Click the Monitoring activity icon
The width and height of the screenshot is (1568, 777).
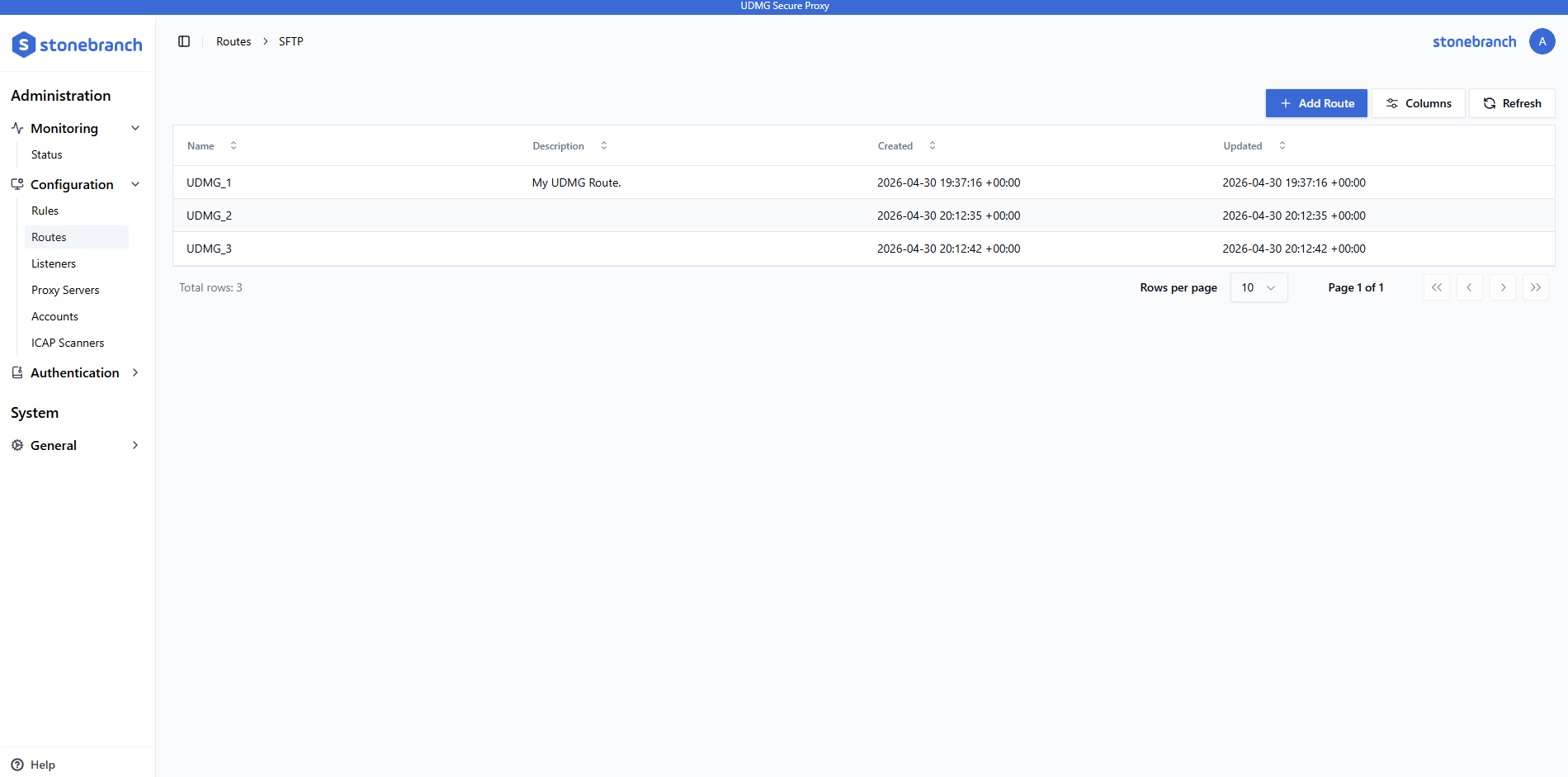pos(17,128)
